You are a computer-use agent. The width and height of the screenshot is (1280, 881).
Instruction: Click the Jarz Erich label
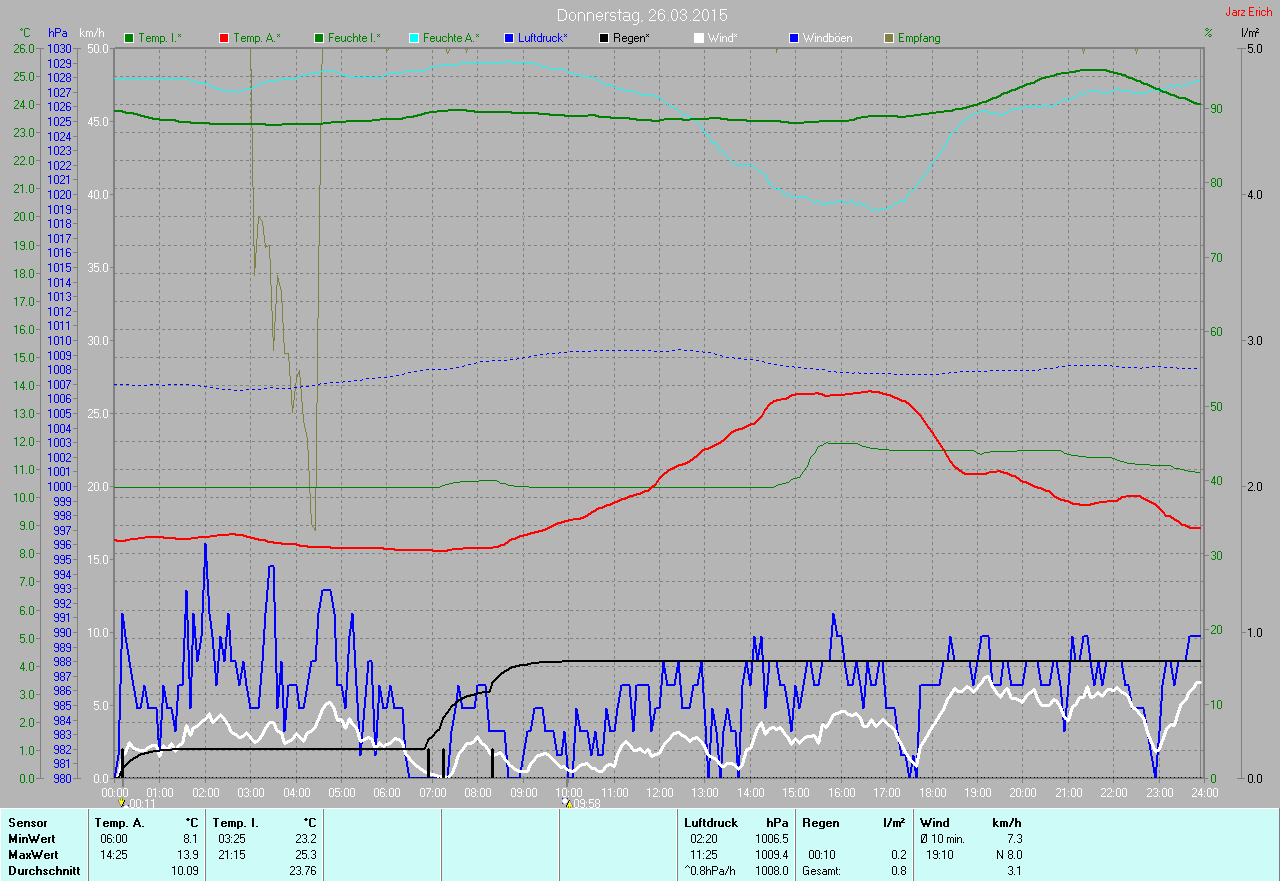1248,12
